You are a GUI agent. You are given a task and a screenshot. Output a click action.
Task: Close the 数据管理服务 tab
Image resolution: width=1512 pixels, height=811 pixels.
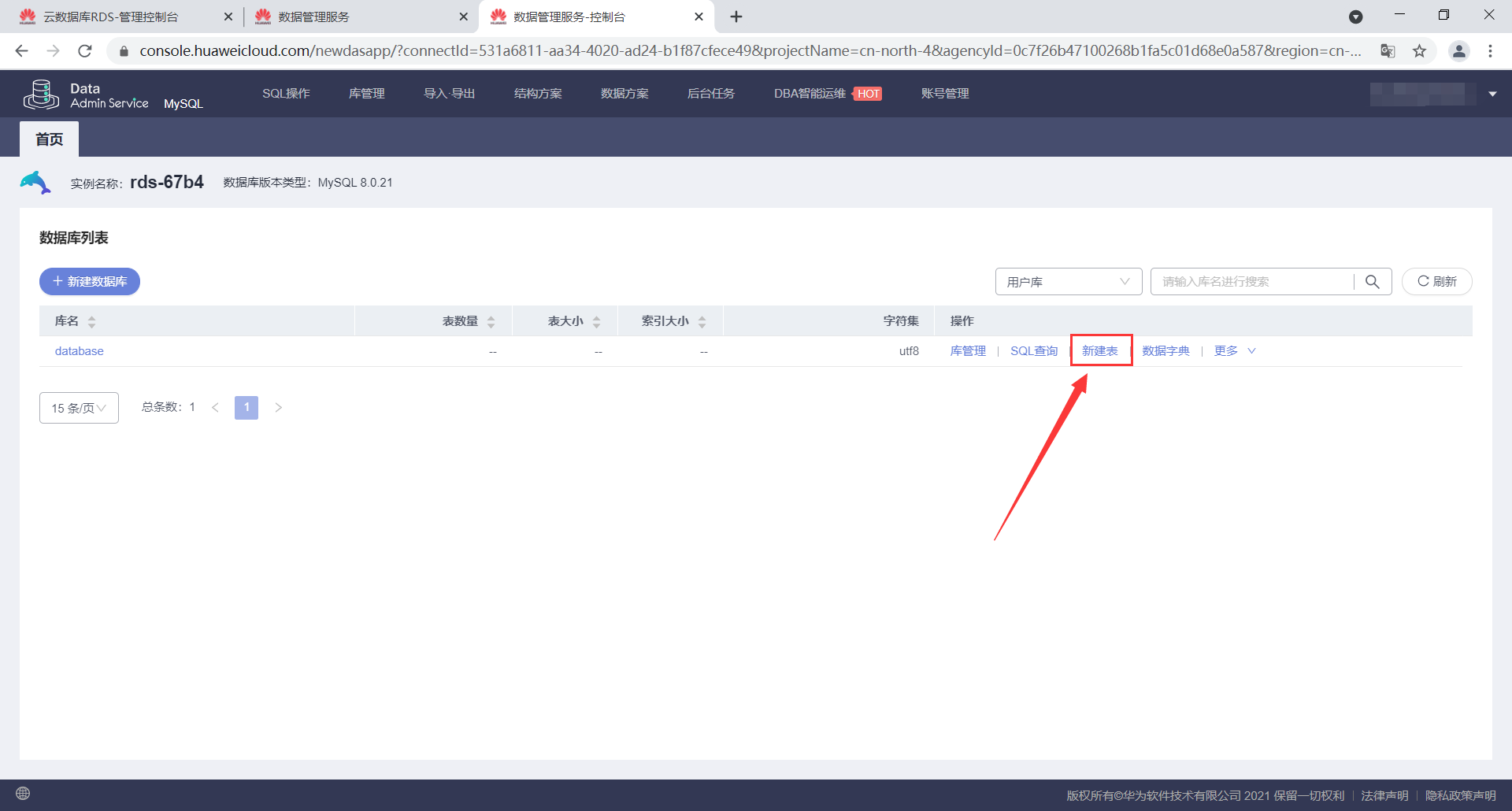coord(463,17)
